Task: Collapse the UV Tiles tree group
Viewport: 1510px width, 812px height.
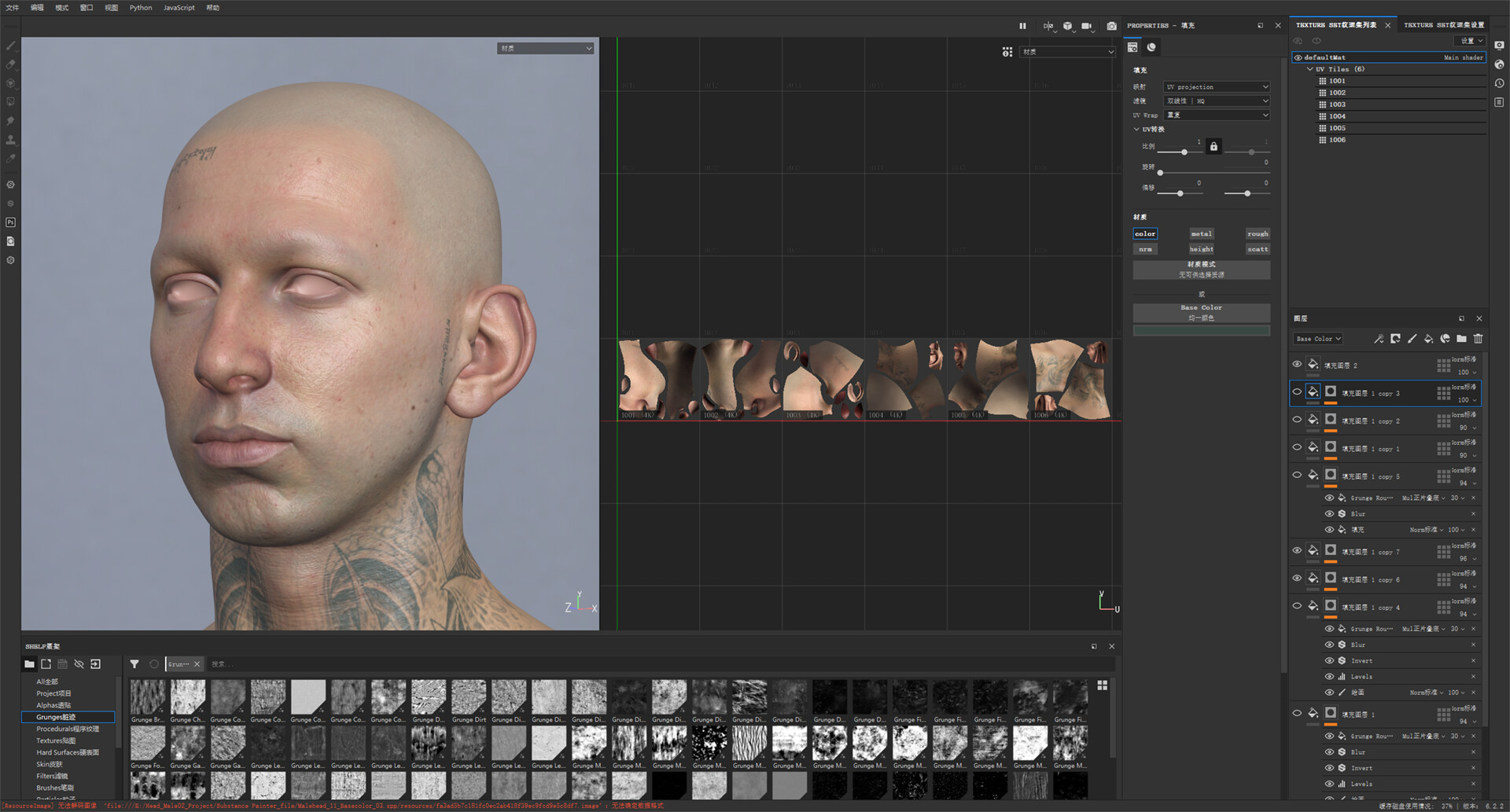Action: coord(1310,69)
